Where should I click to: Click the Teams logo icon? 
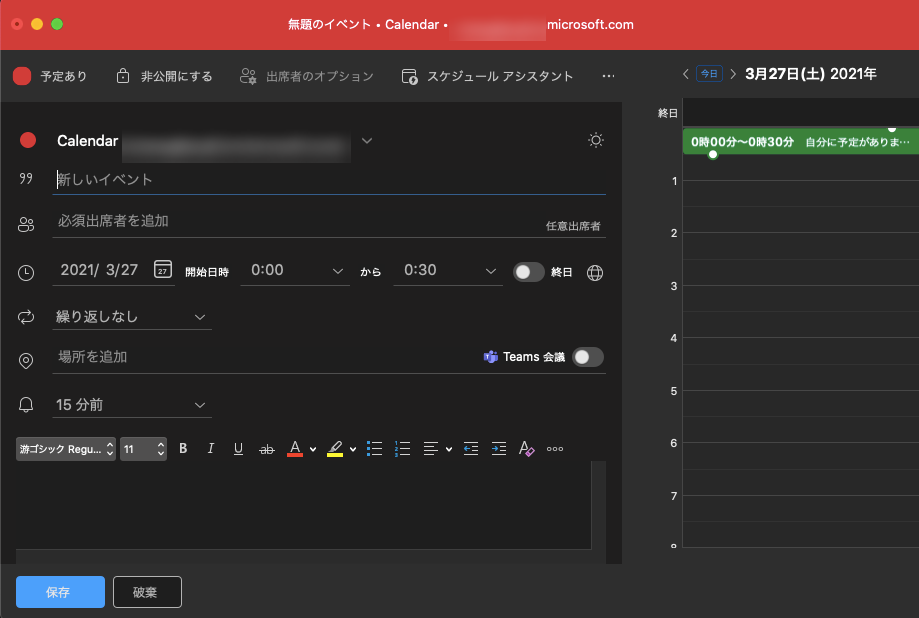(490, 357)
